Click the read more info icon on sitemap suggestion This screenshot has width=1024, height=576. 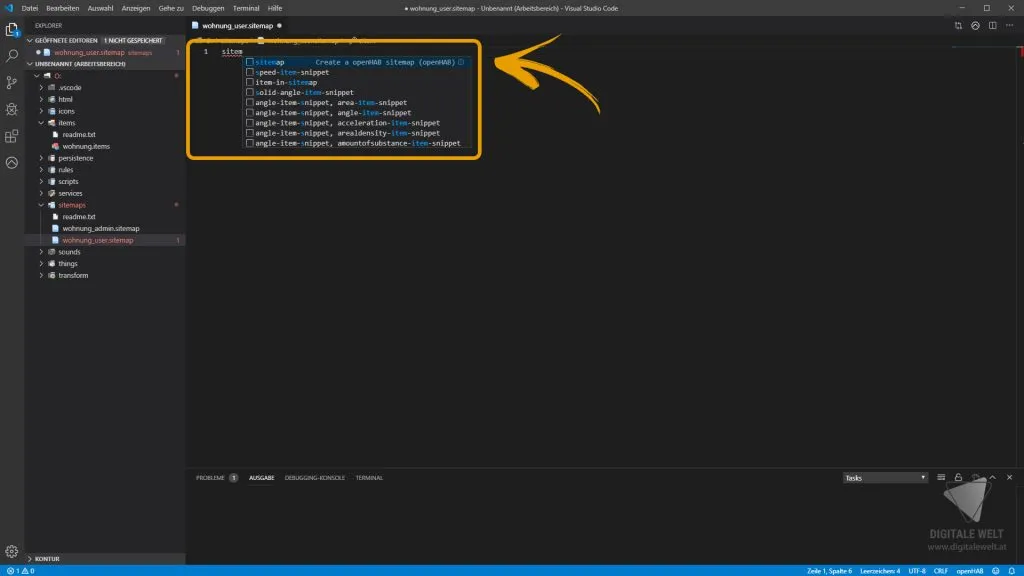pos(461,62)
